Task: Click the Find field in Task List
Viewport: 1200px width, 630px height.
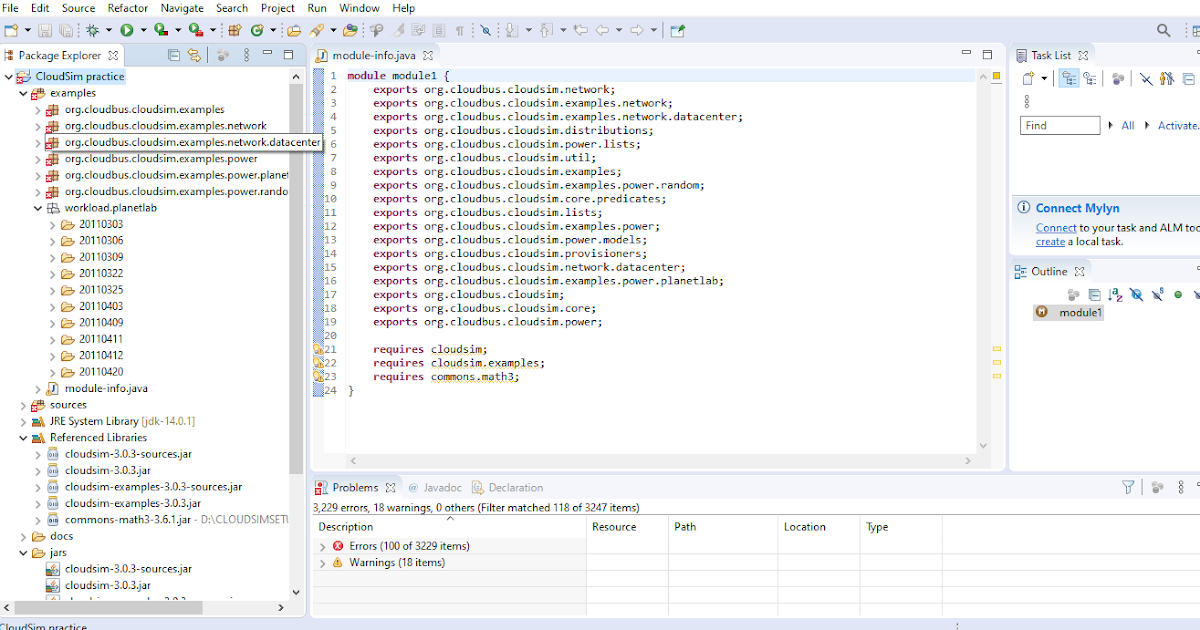Action: point(1059,125)
